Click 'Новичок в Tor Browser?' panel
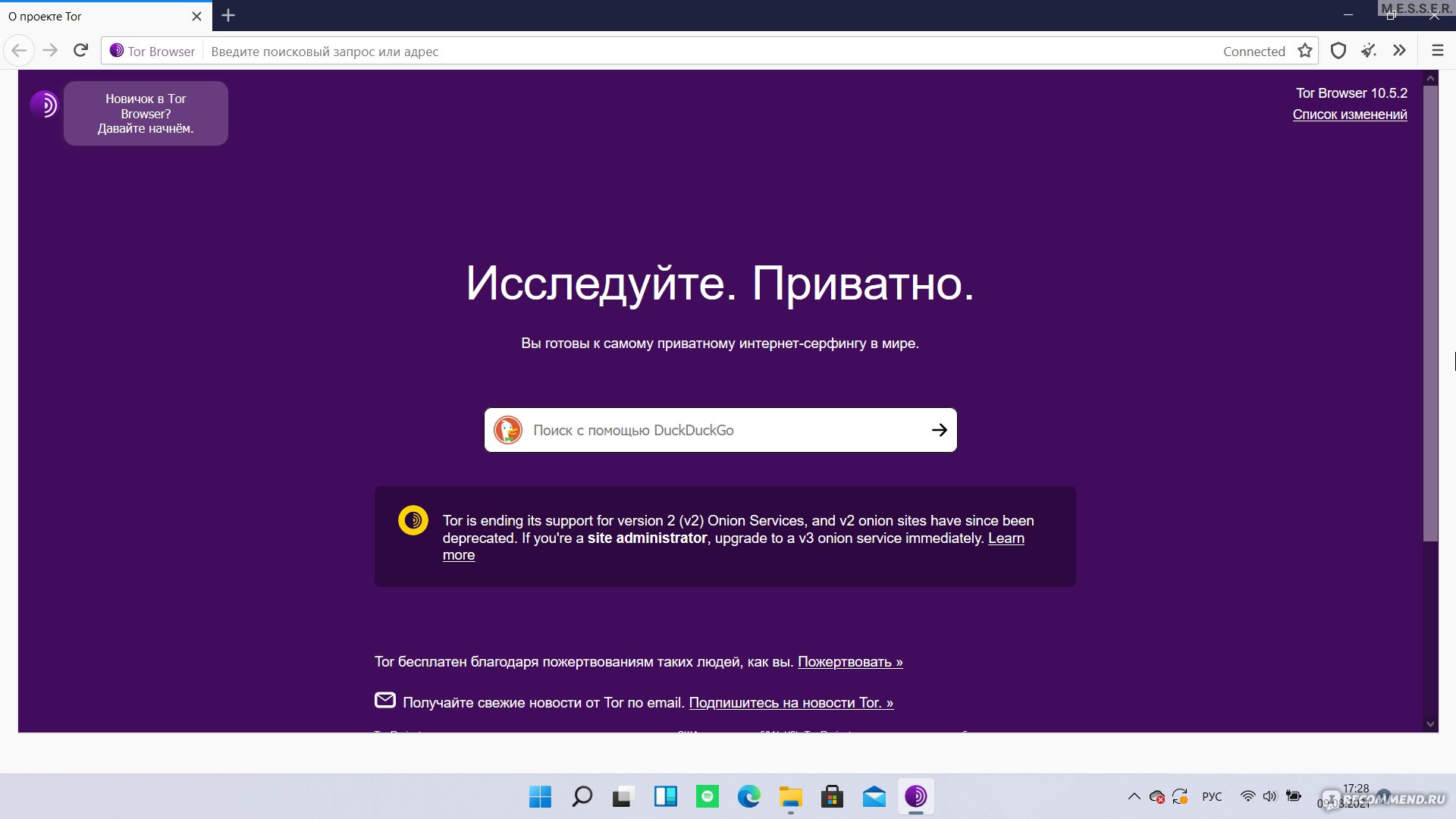The image size is (1456, 819). [148, 113]
